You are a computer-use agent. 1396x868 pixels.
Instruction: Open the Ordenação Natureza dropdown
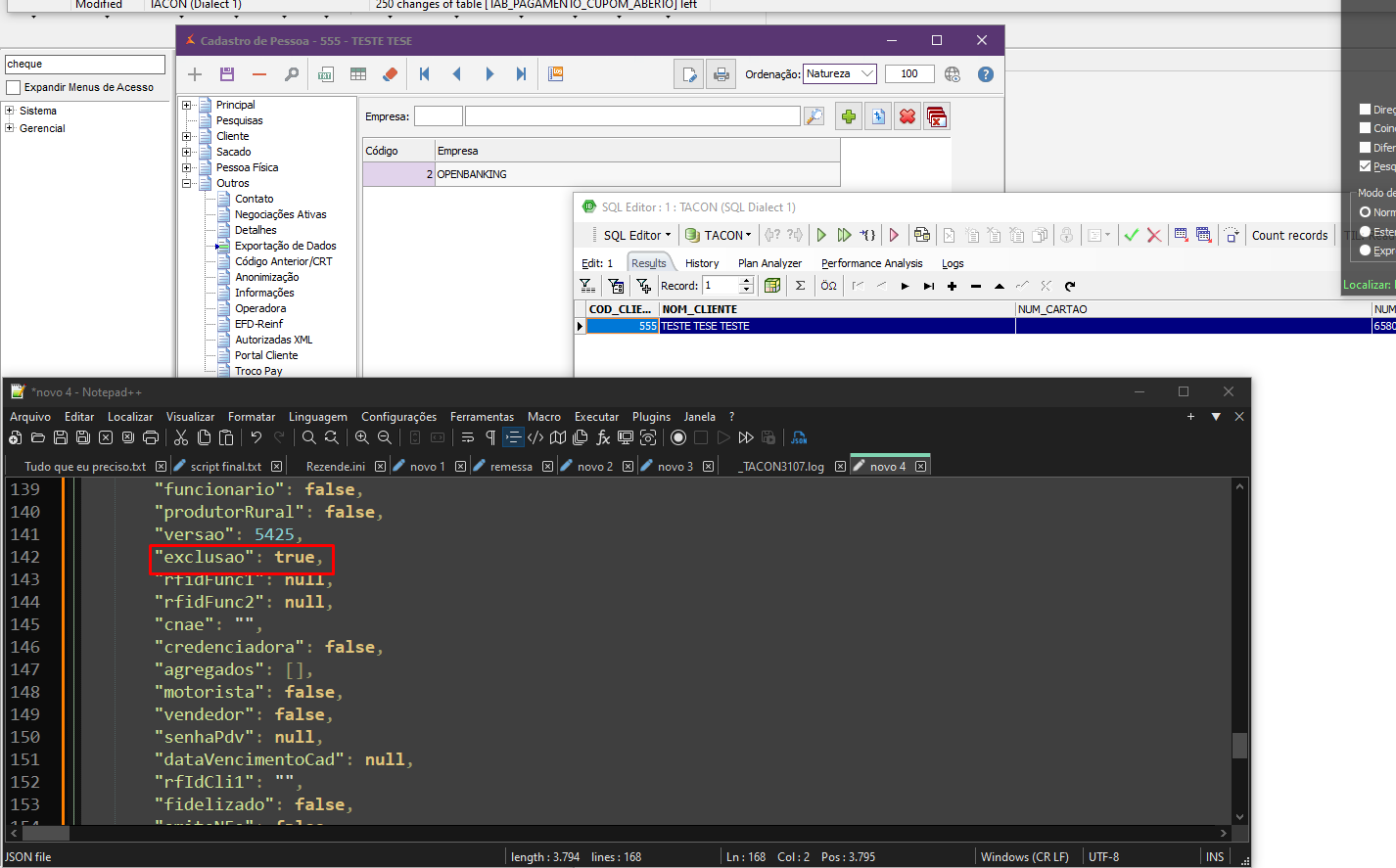(x=867, y=73)
